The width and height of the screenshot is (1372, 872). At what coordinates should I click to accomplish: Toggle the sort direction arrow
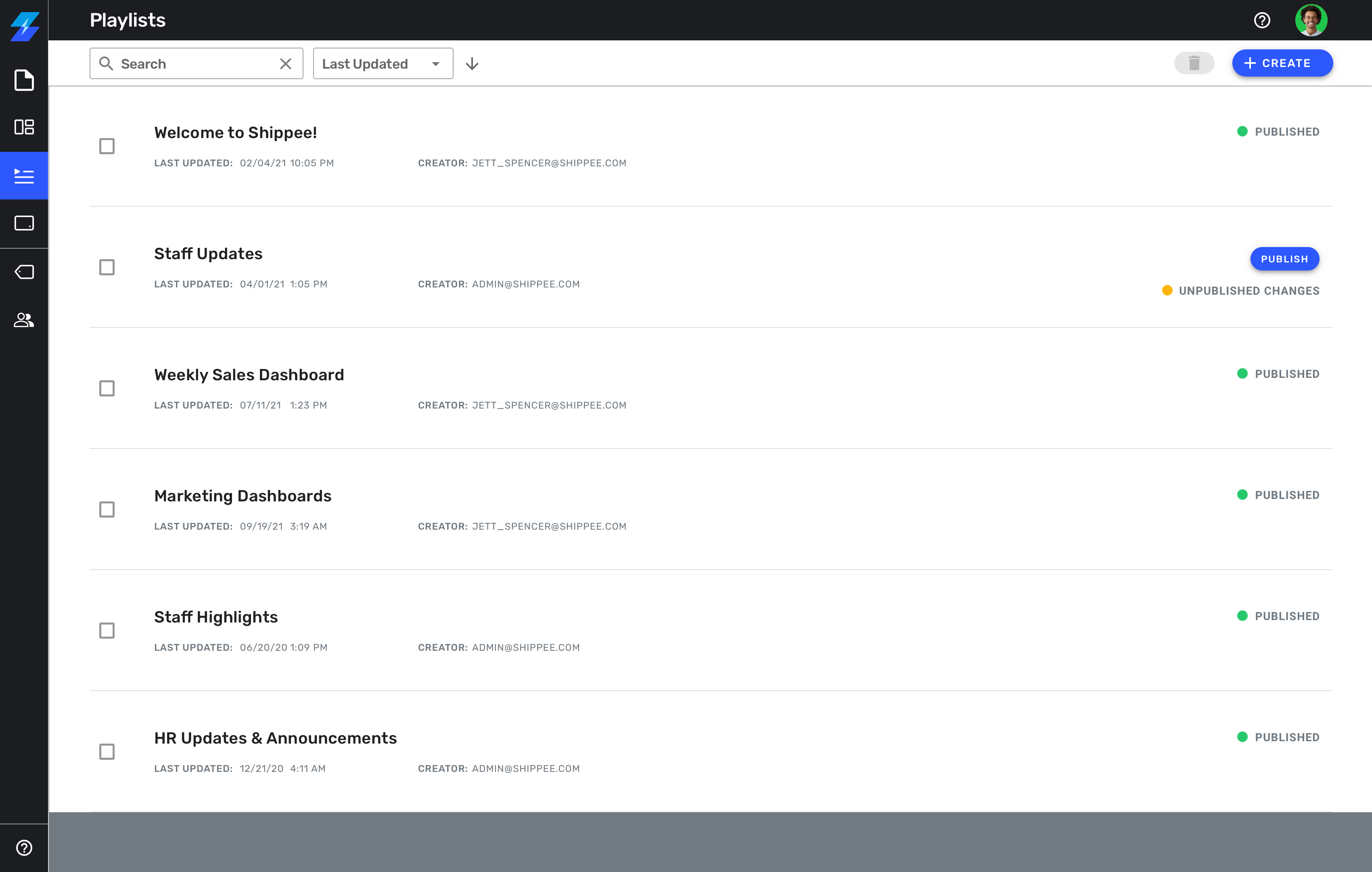(472, 63)
